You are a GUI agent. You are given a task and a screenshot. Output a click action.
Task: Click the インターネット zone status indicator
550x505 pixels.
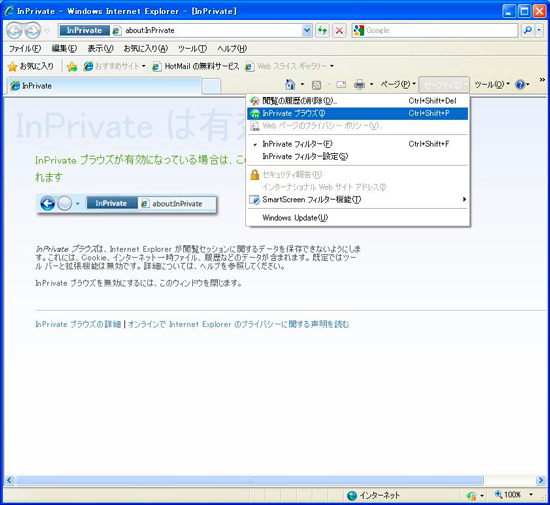pos(373,496)
